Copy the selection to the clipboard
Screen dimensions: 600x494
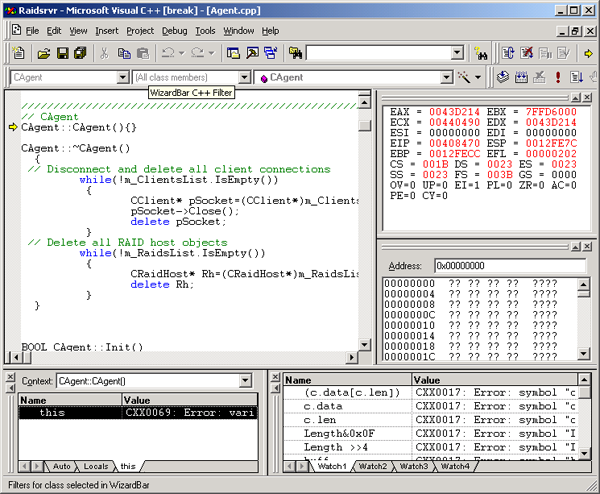click(x=124, y=53)
